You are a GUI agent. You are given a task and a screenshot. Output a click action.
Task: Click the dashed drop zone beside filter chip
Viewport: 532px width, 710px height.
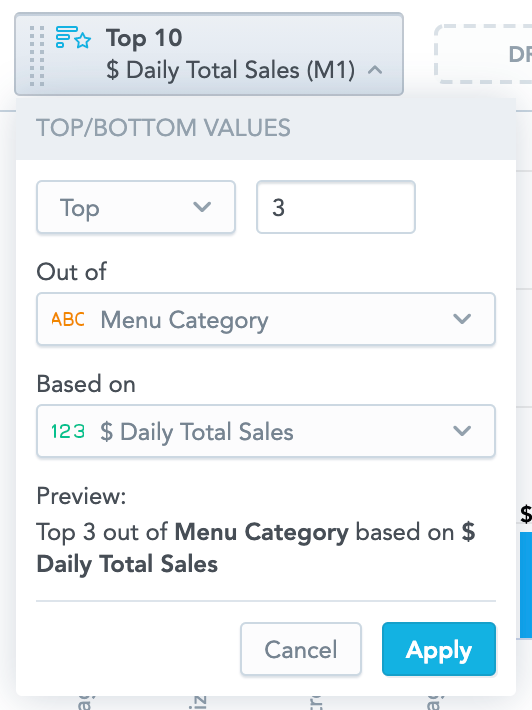click(483, 54)
